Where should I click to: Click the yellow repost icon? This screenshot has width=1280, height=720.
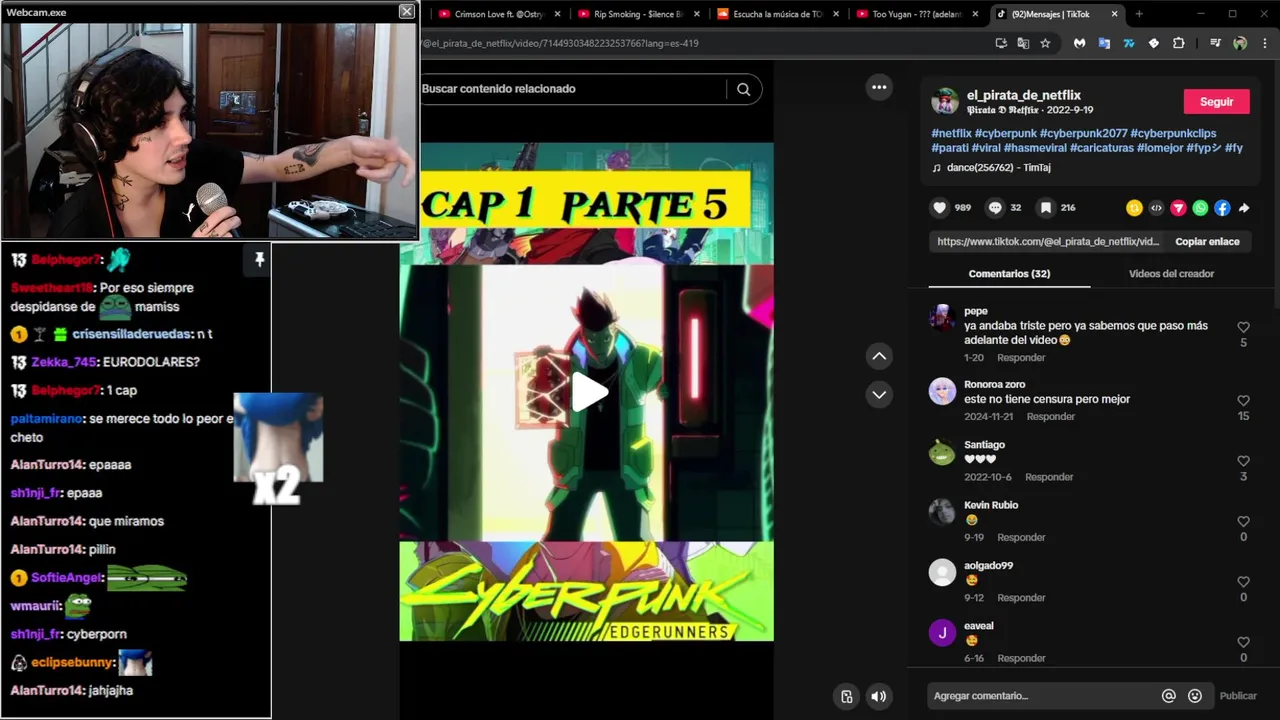pyautogui.click(x=1134, y=208)
